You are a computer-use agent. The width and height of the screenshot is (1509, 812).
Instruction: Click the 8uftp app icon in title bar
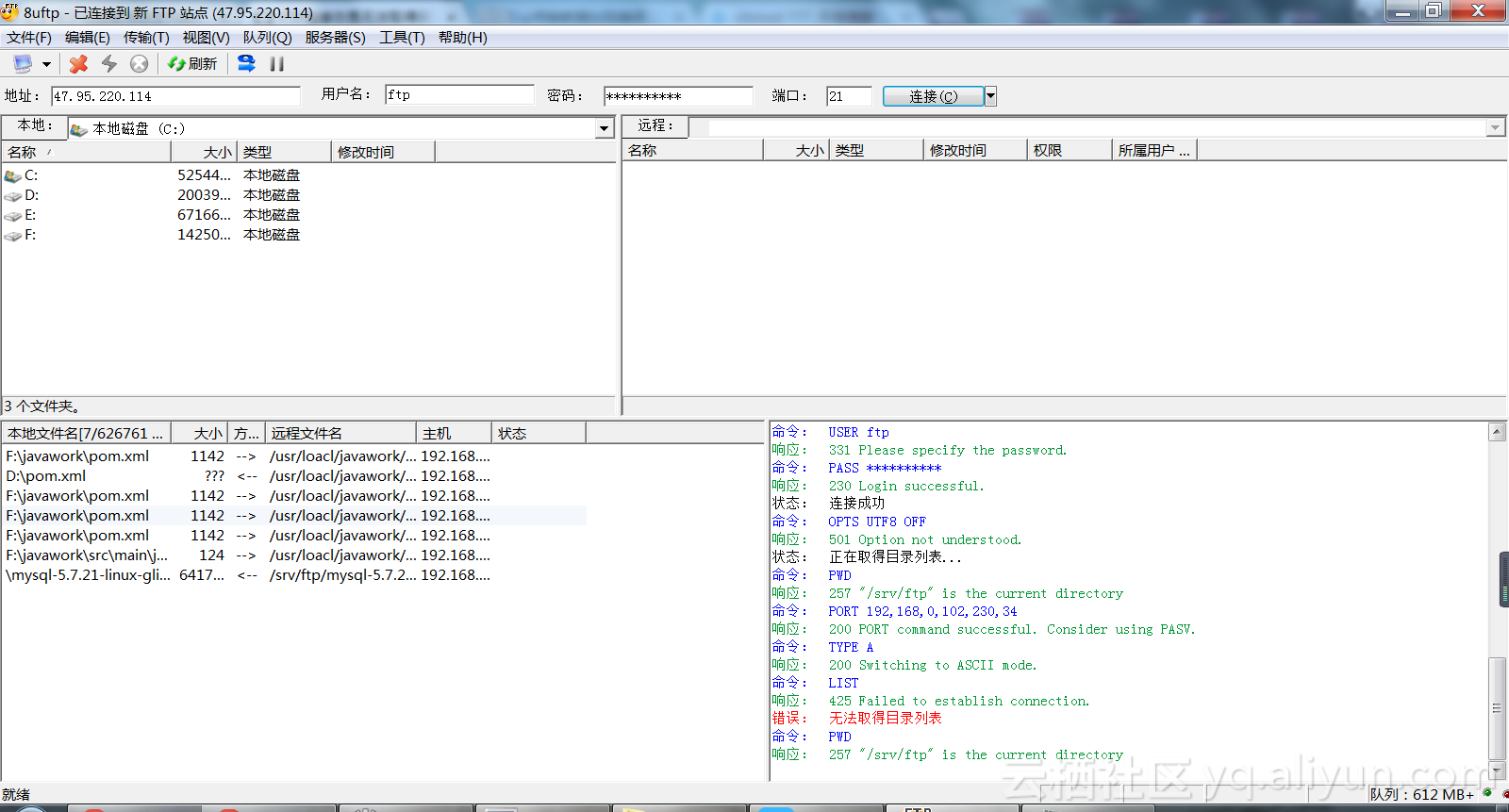(10, 12)
